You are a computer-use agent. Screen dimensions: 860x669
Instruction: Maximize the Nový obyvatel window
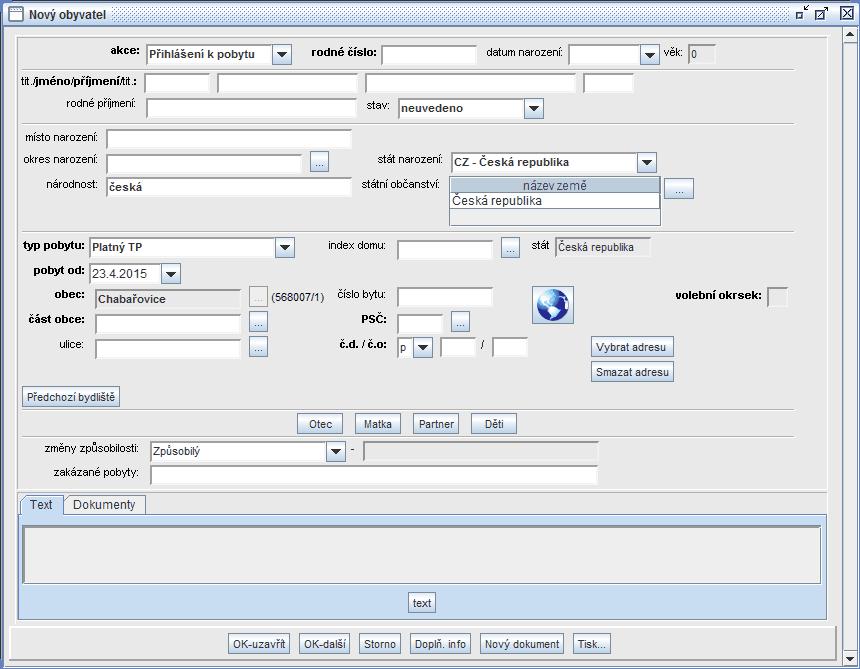822,13
